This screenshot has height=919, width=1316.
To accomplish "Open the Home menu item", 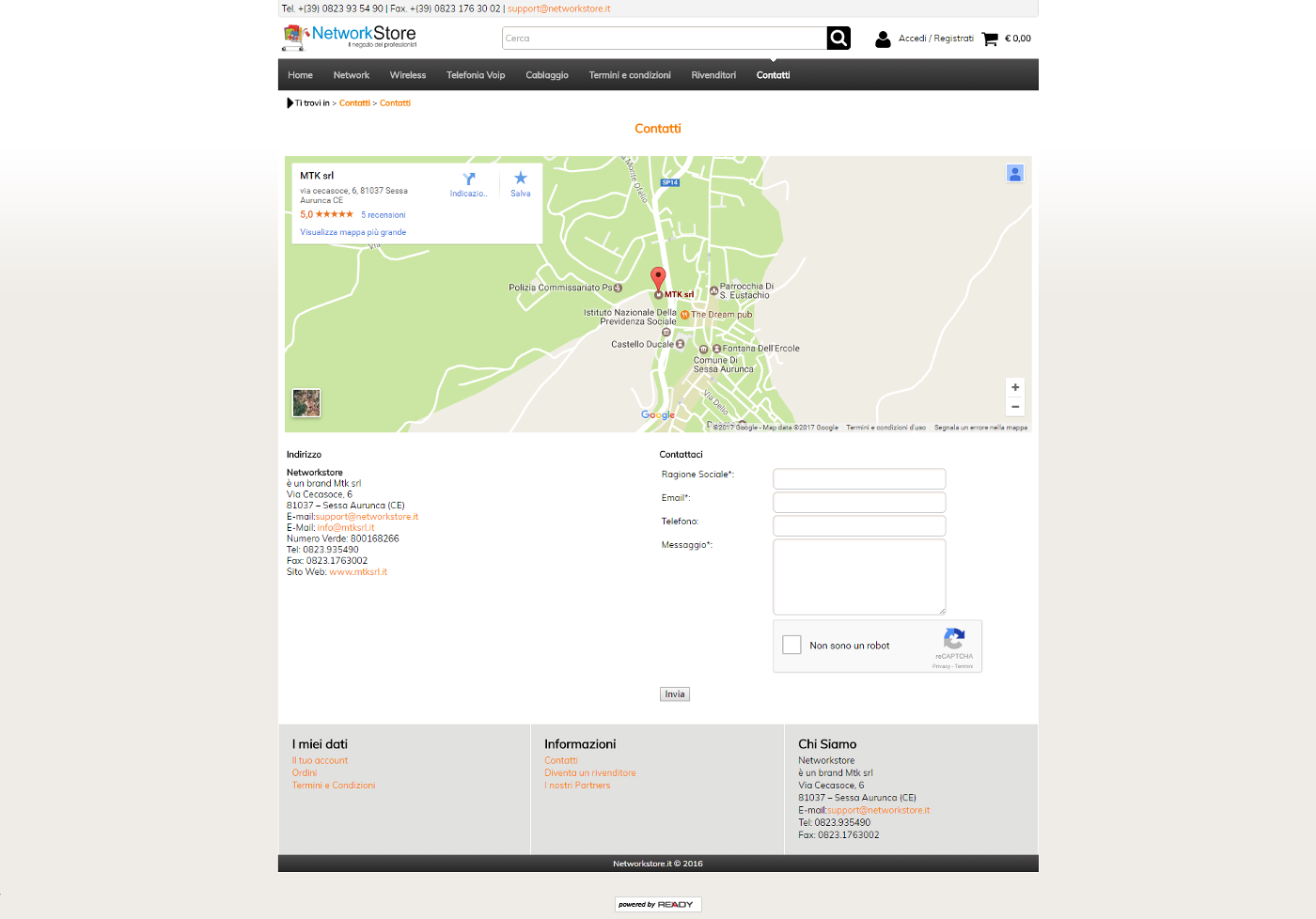I will (x=300, y=75).
